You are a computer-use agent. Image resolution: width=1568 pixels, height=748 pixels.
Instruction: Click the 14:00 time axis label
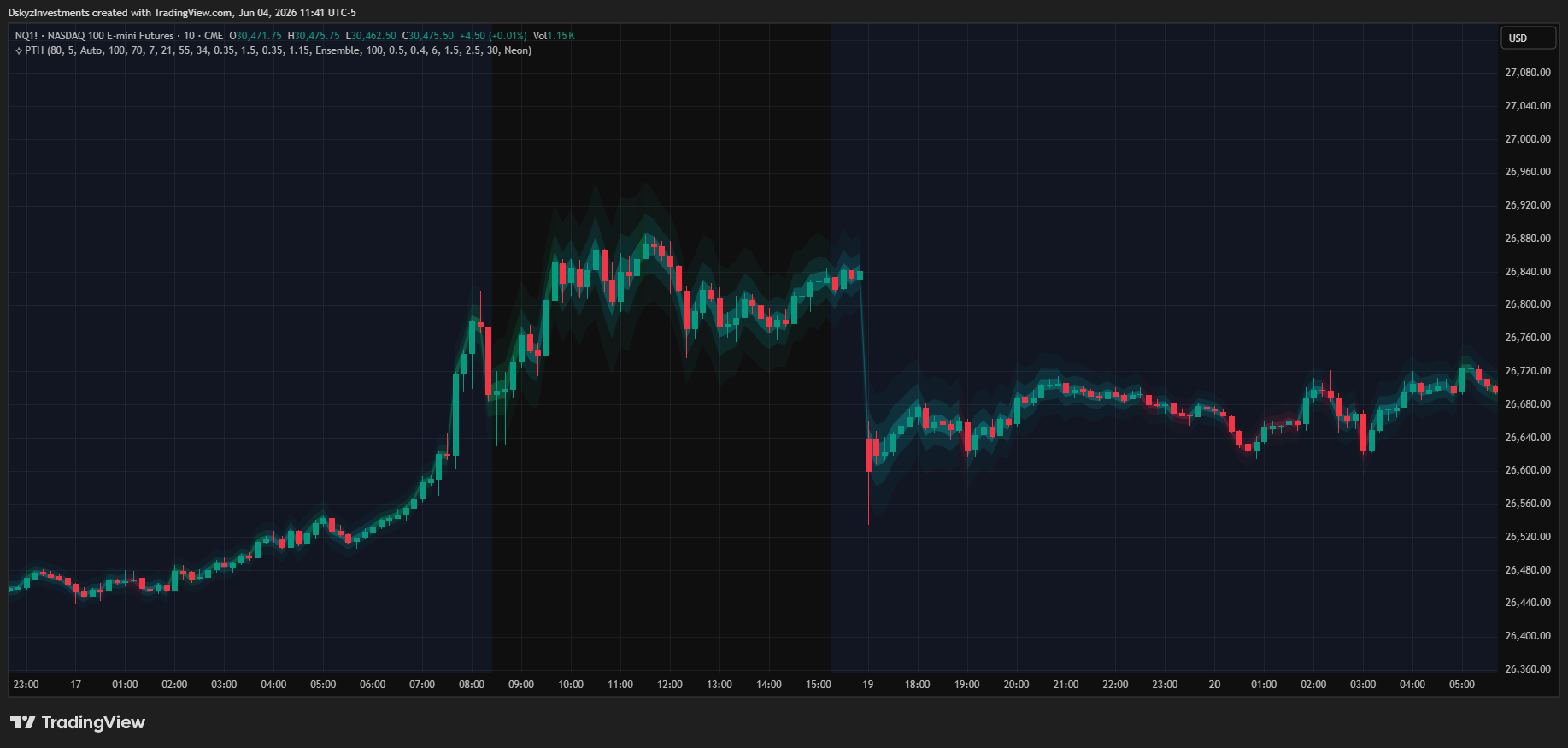[x=769, y=685]
